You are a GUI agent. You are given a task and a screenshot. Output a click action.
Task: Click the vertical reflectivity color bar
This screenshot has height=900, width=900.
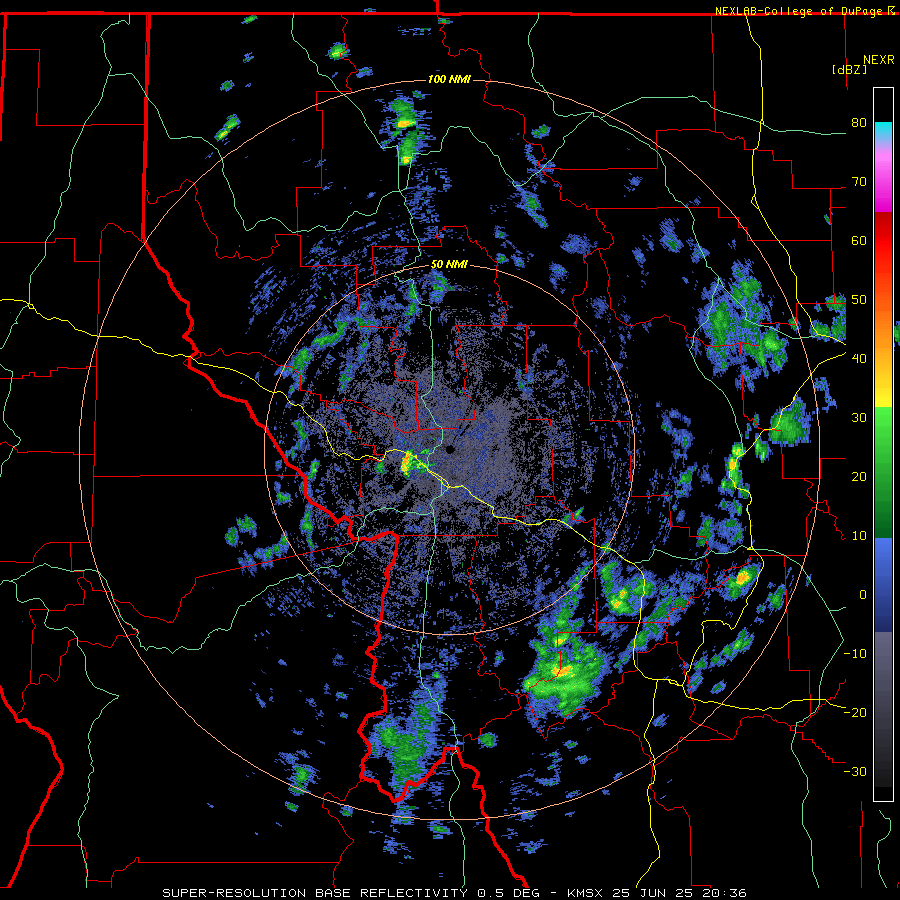[883, 444]
